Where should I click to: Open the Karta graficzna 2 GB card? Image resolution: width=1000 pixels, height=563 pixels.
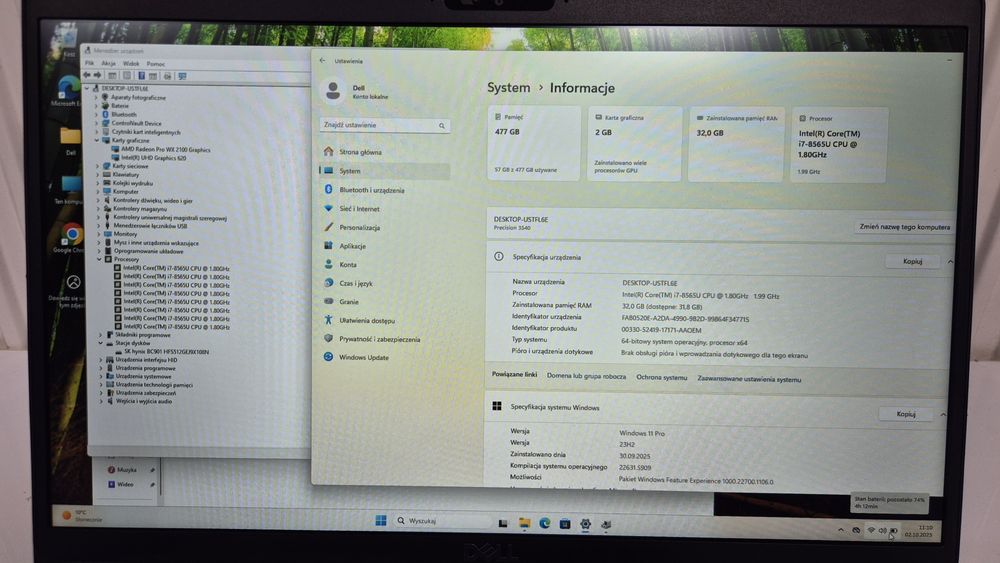634,144
